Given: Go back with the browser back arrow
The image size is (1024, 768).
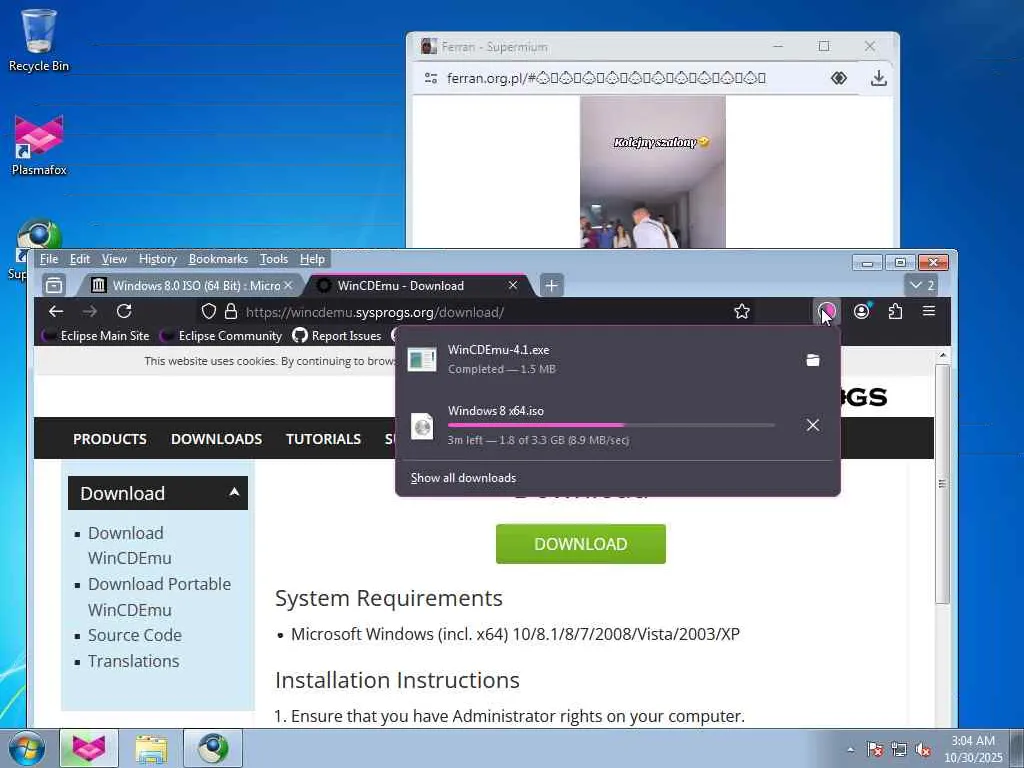Looking at the screenshot, I should tap(56, 312).
